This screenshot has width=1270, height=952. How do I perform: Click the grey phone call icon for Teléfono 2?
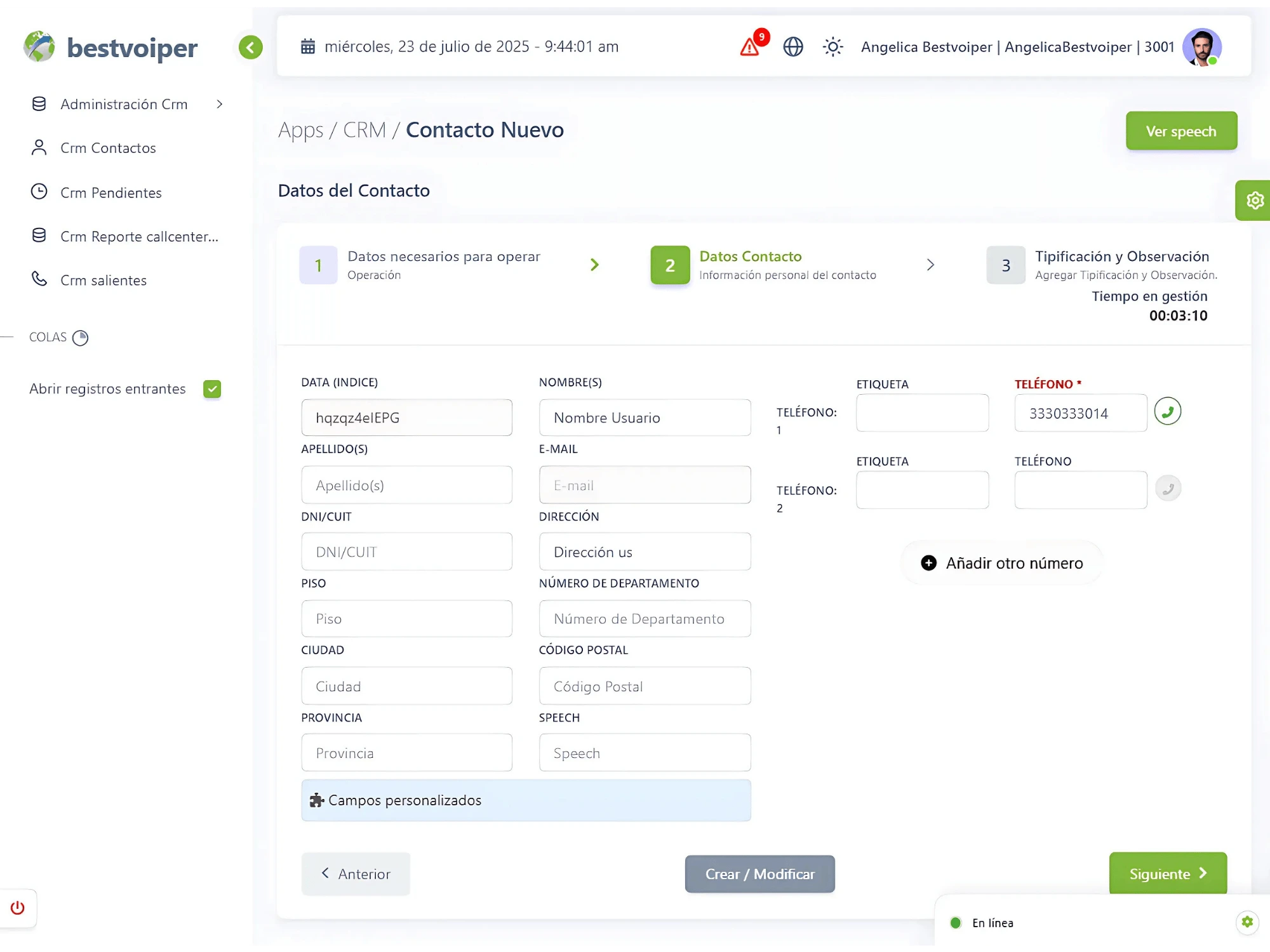tap(1167, 489)
